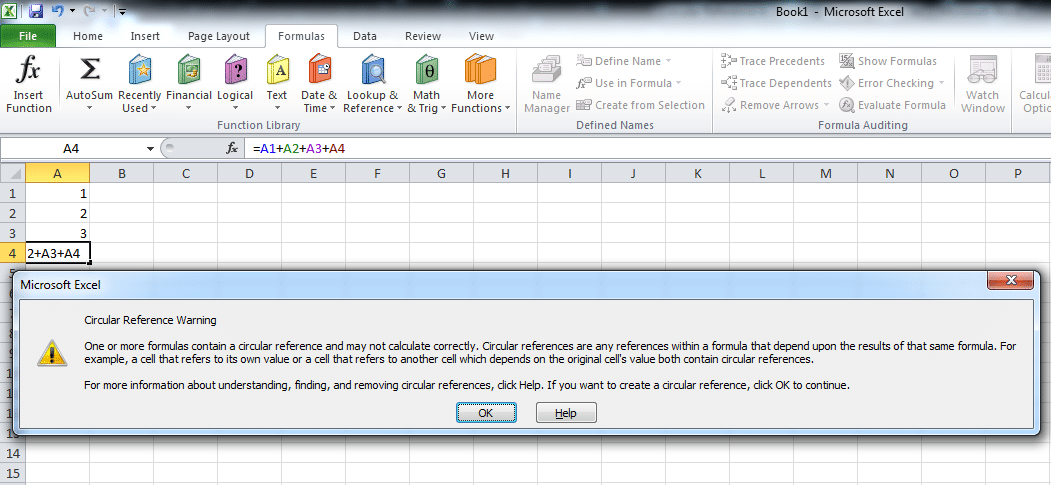The height and width of the screenshot is (485, 1051).
Task: Expand the Remove Arrows dropdown arrow
Action: click(826, 105)
